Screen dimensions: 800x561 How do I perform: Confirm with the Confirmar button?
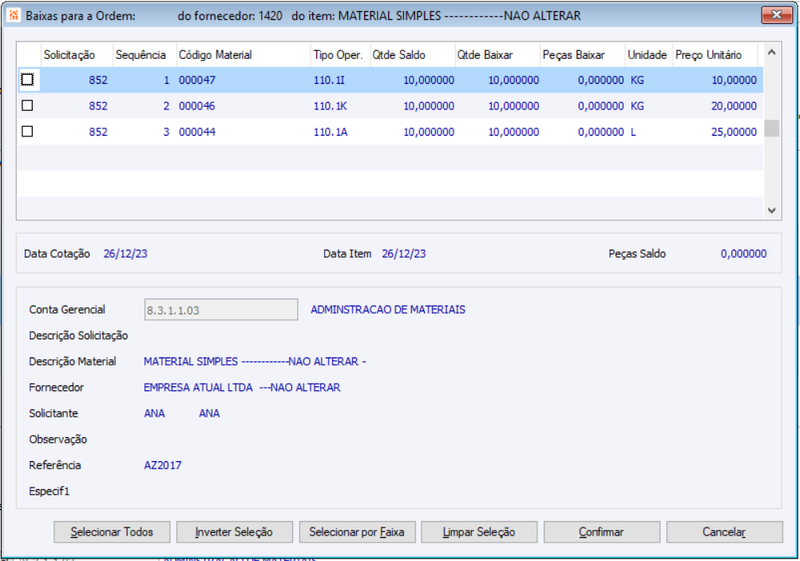pos(602,532)
